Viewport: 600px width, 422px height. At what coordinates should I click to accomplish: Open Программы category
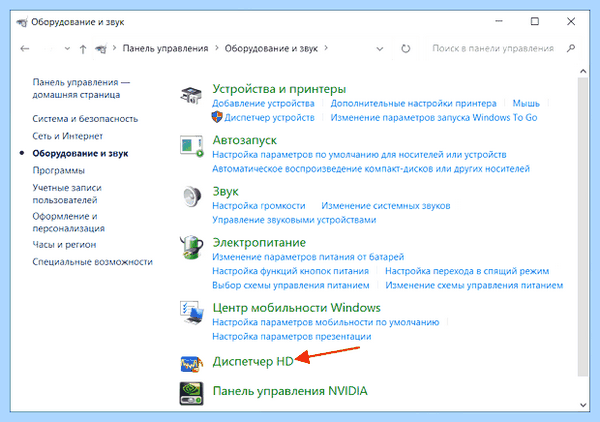click(x=59, y=171)
